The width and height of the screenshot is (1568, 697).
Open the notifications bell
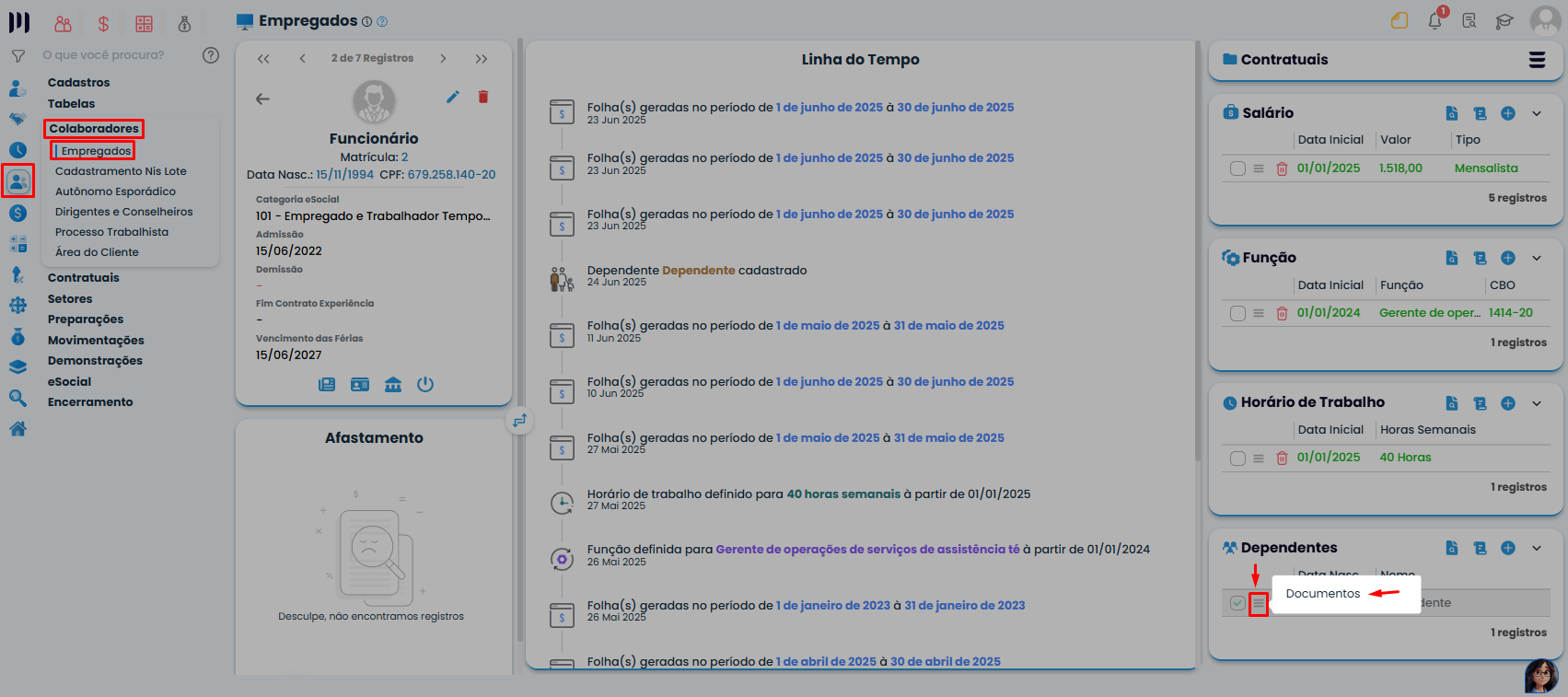pos(1435,20)
